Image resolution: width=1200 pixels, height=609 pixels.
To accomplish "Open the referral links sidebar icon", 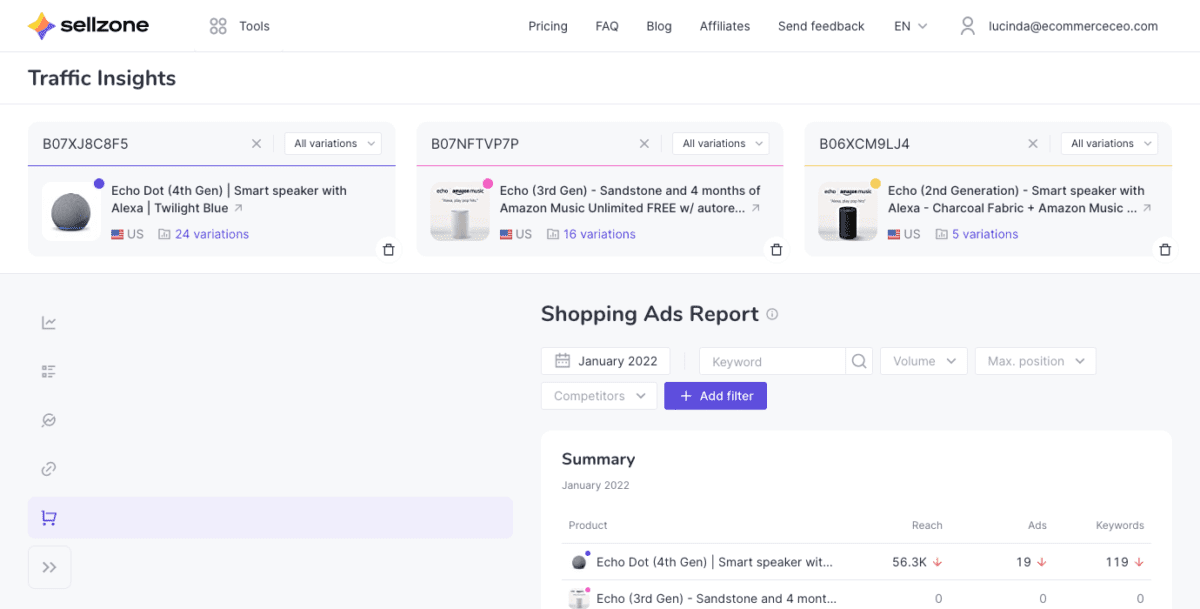I will (49, 469).
